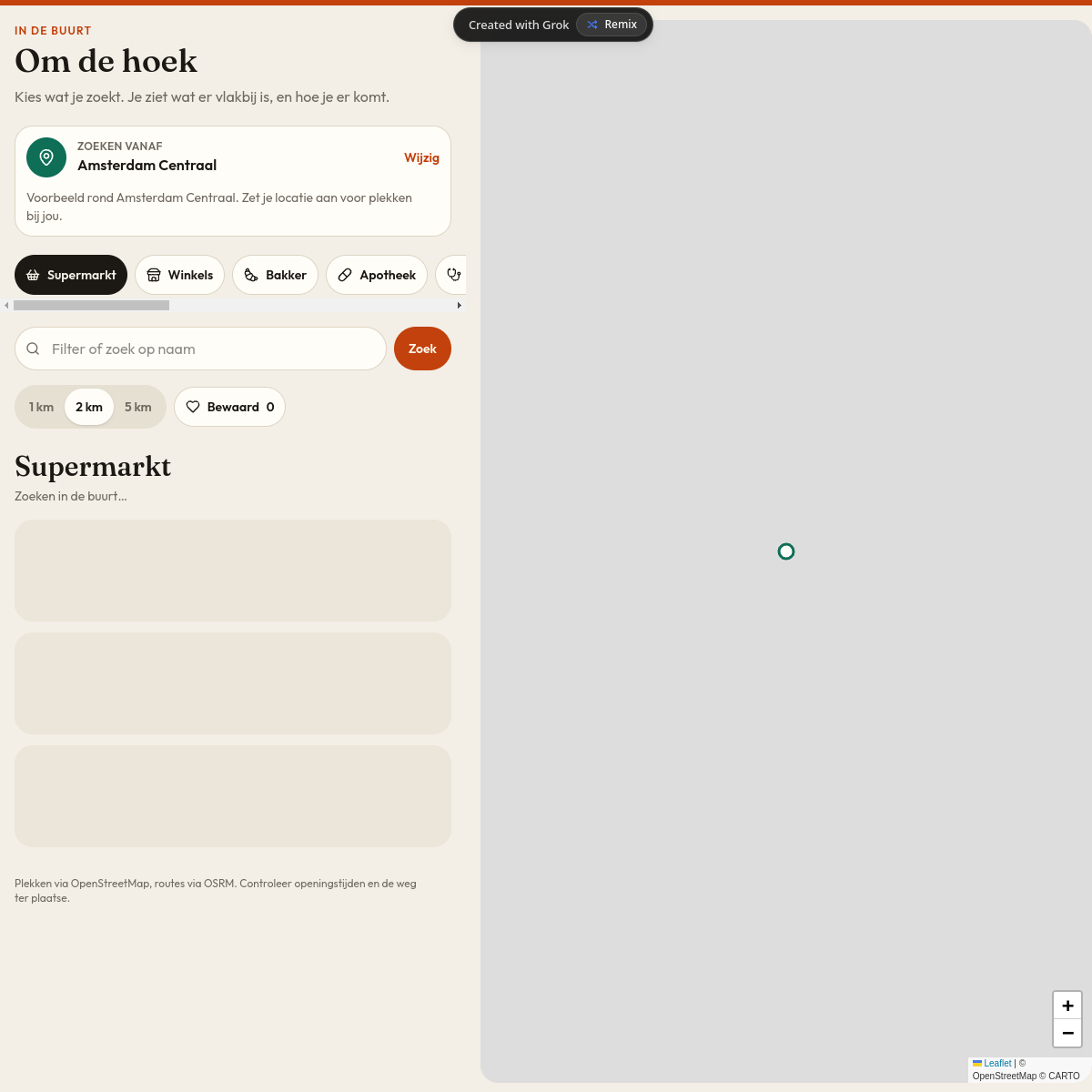The height and width of the screenshot is (1092, 1092).
Task: Select the partially visible stethoscope category chip
Action: tap(451, 275)
